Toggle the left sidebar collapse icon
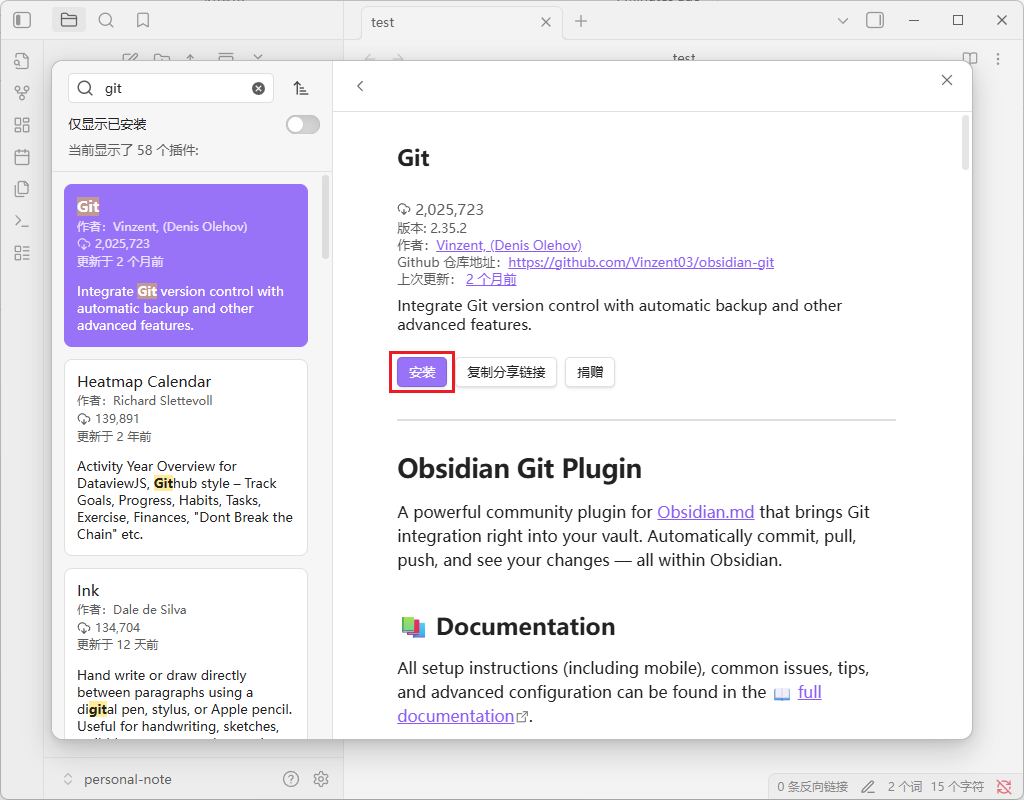 pyautogui.click(x=22, y=20)
